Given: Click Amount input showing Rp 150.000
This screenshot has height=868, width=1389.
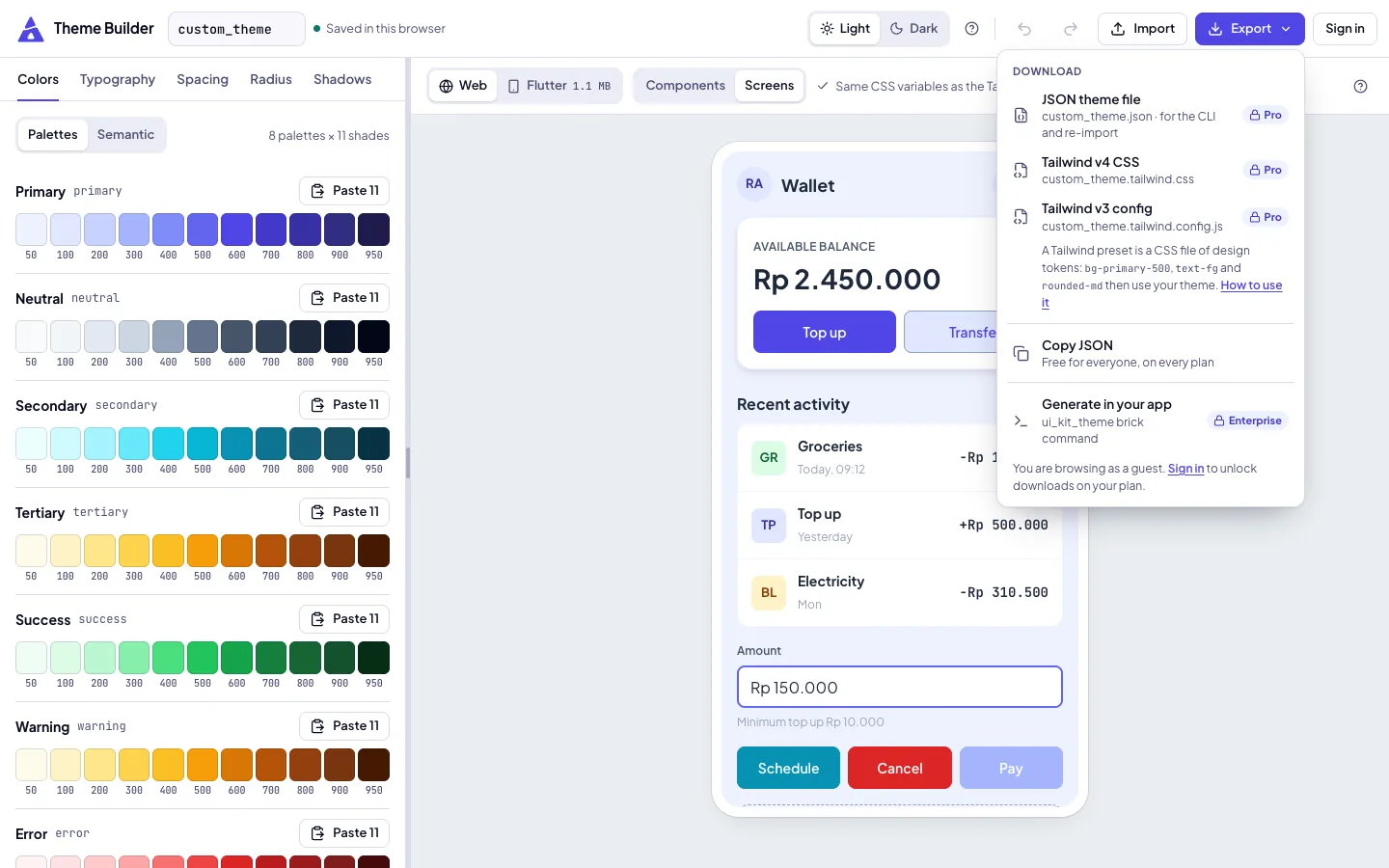Looking at the screenshot, I should click(x=900, y=687).
